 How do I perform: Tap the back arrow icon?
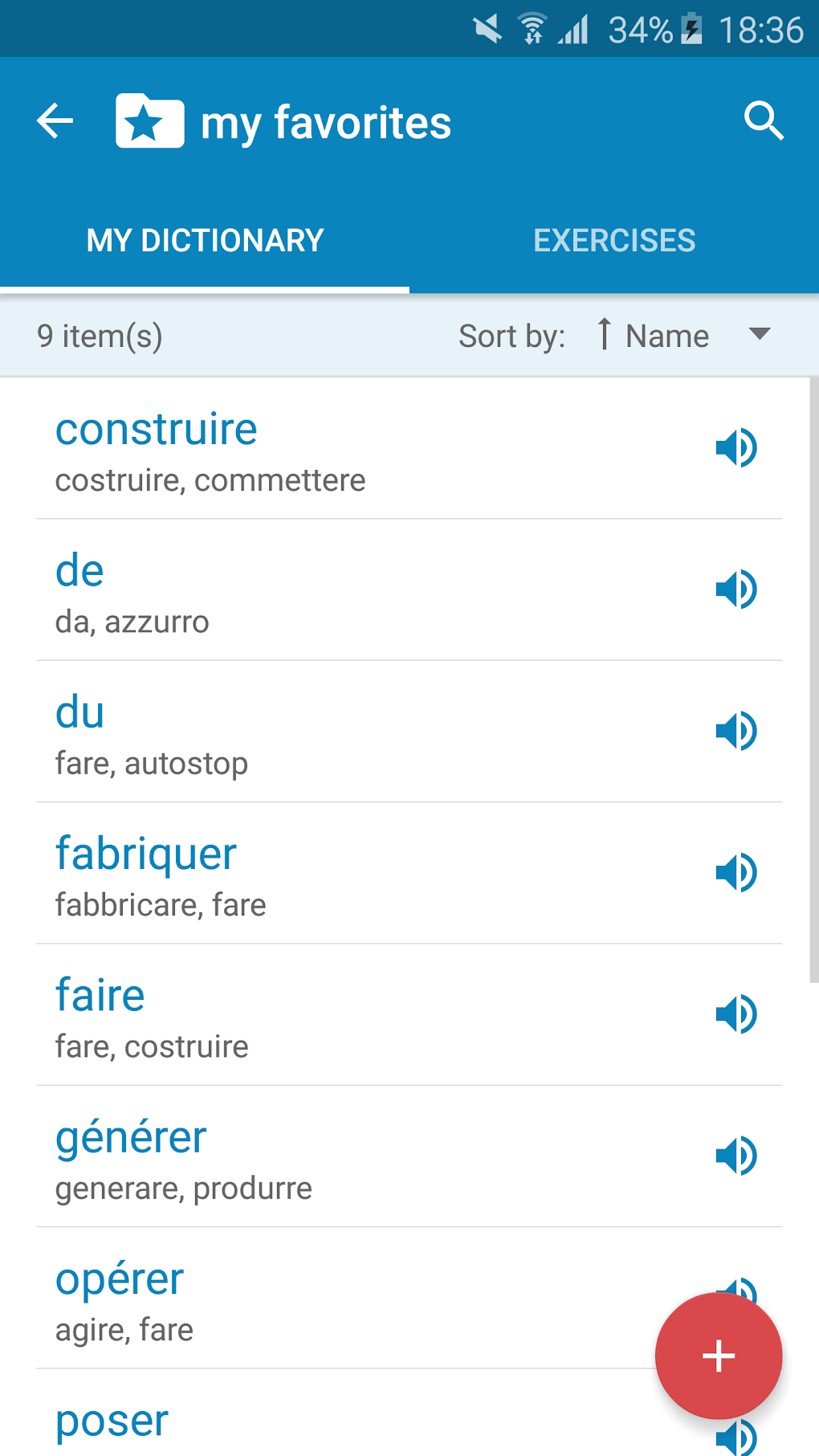pos(55,122)
